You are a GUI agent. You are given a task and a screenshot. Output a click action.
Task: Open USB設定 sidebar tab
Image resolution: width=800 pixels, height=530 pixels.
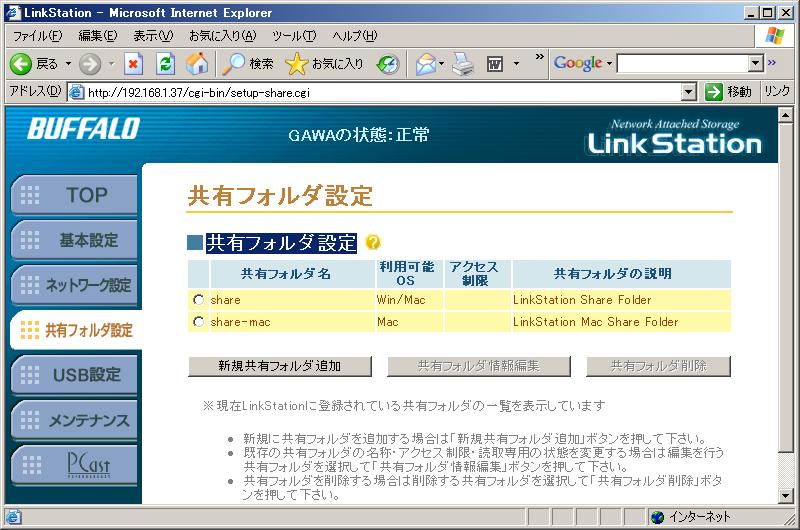point(74,375)
